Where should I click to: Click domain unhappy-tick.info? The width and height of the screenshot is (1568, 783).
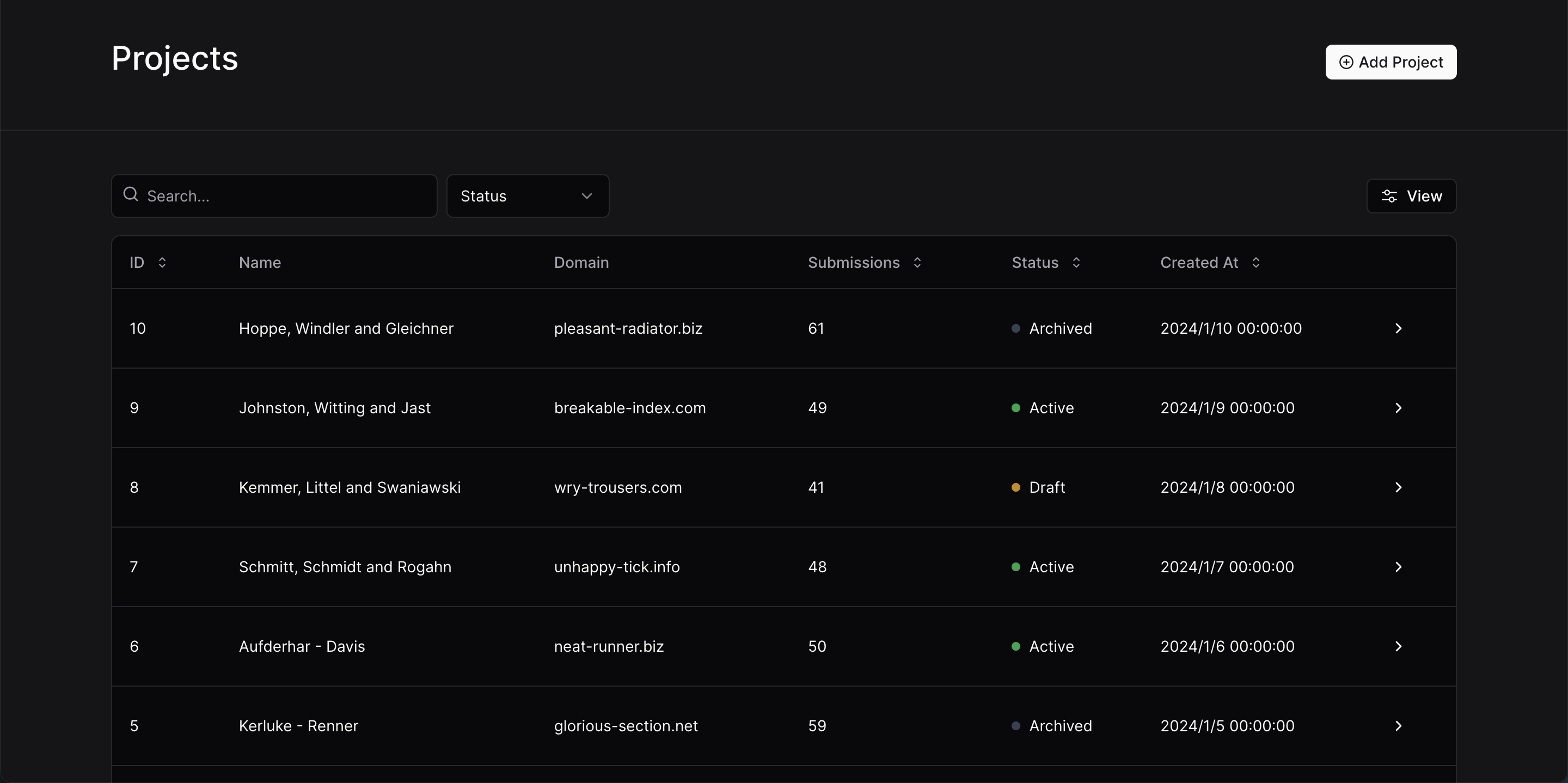[617, 567]
